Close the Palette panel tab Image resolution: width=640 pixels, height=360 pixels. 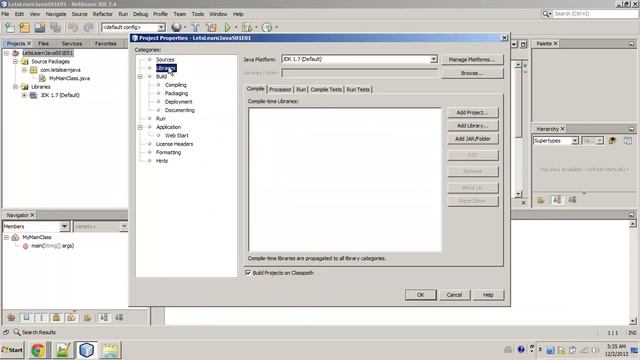pyautogui.click(x=556, y=43)
